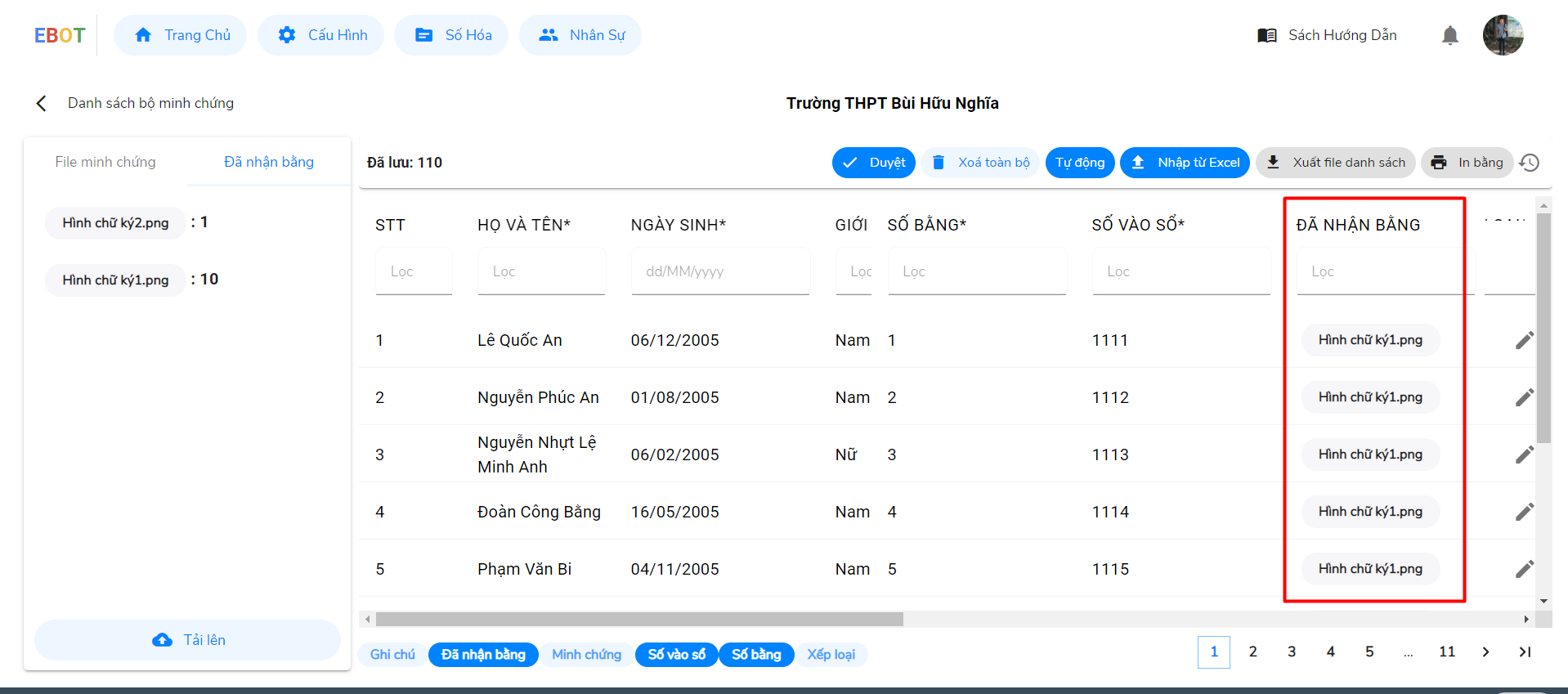
Task: Open the Cấu Hình menu
Action: point(321,35)
